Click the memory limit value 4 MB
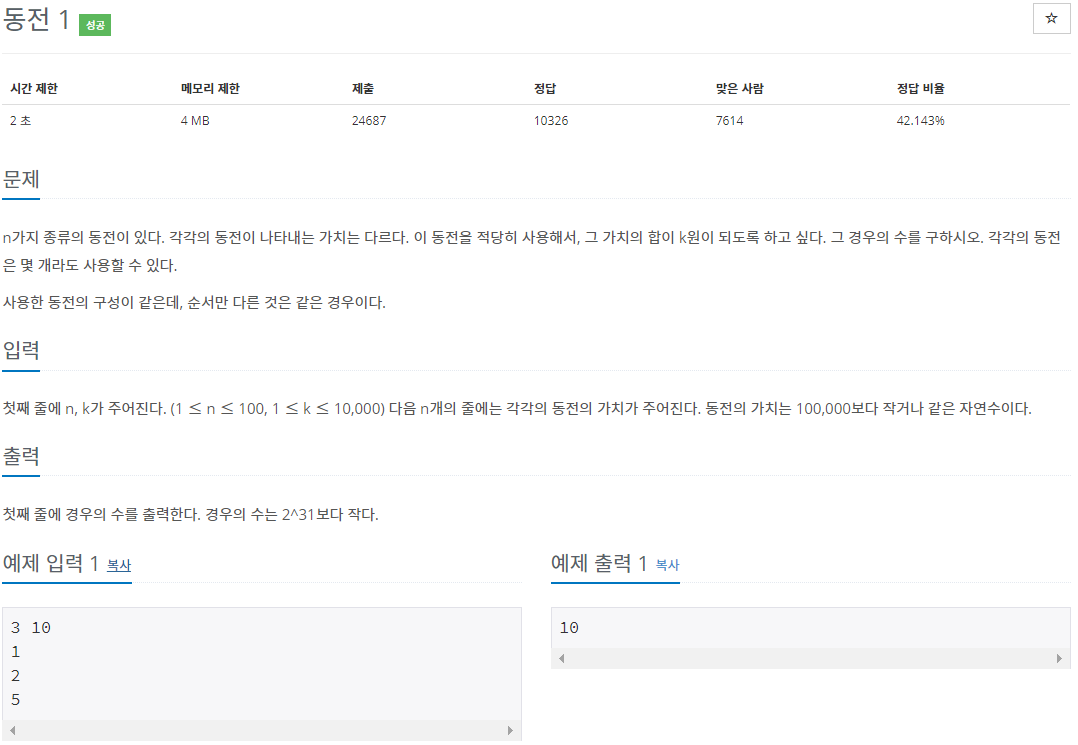Screen dimensions: 1078x745 [x=195, y=121]
